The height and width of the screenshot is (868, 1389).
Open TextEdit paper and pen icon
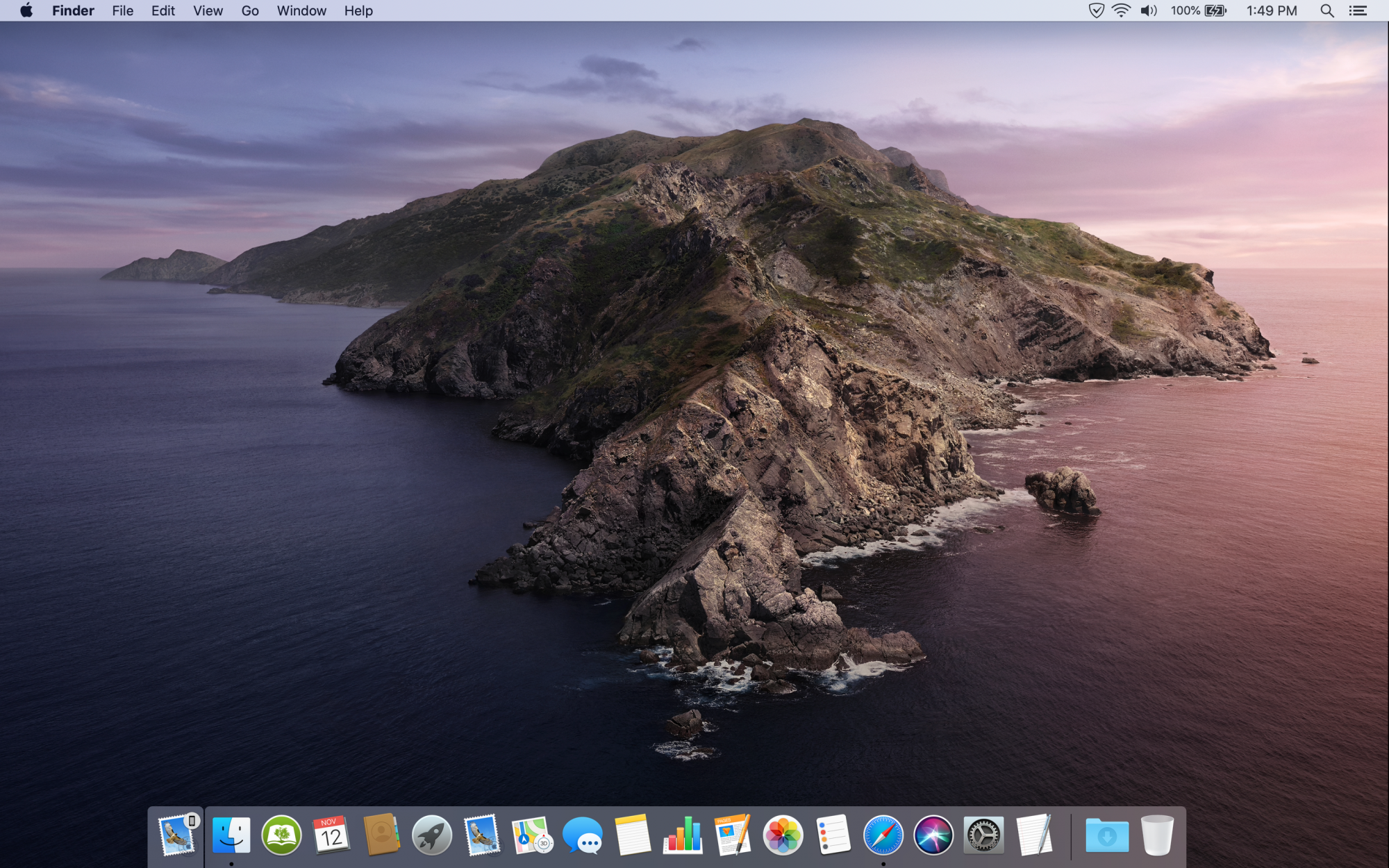1034,835
